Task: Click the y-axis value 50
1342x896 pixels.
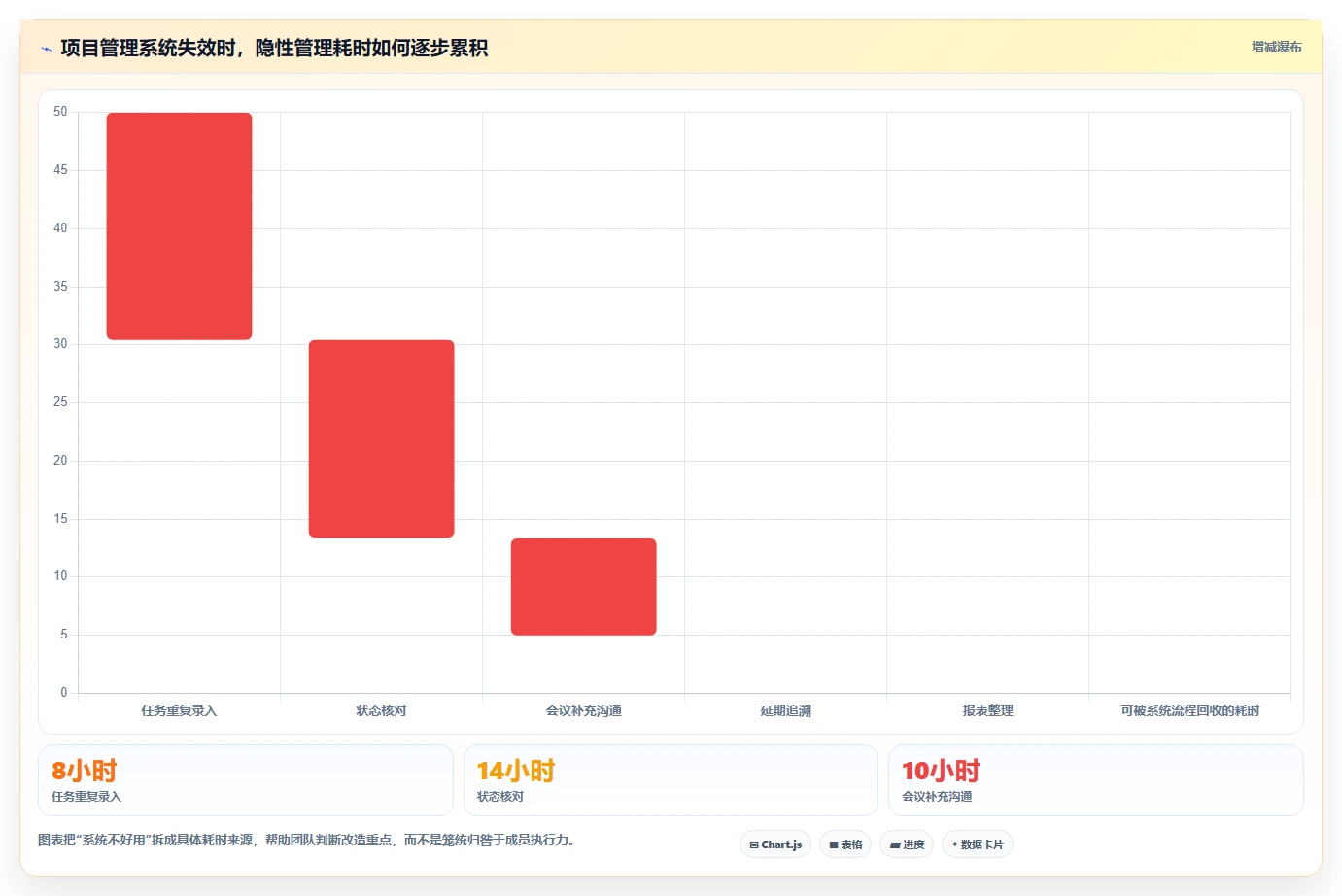Action: coord(60,112)
